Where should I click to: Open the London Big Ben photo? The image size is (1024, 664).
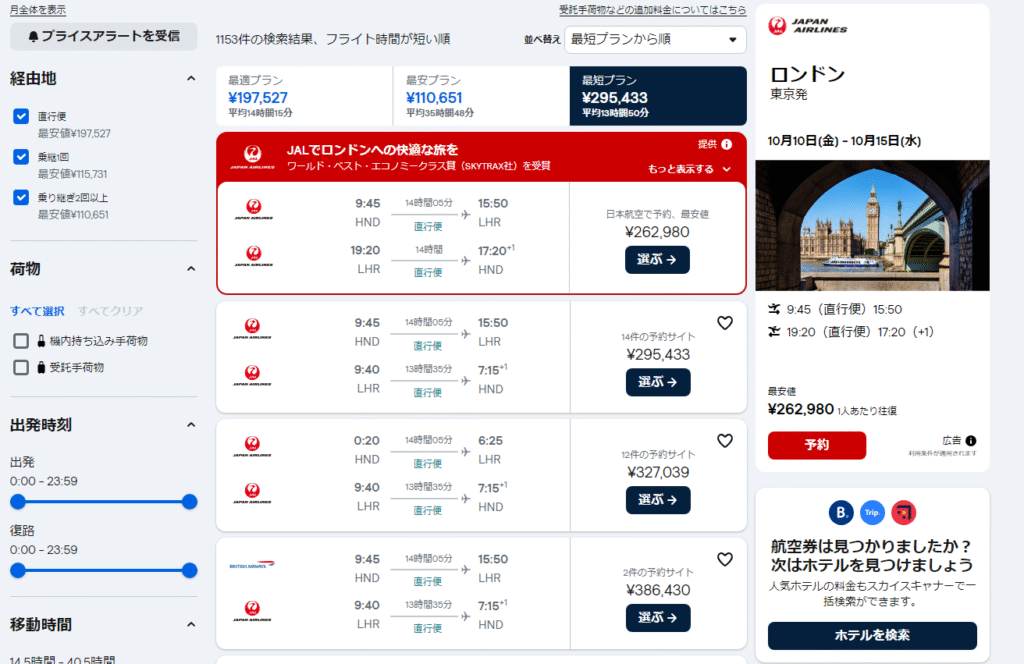[x=872, y=225]
